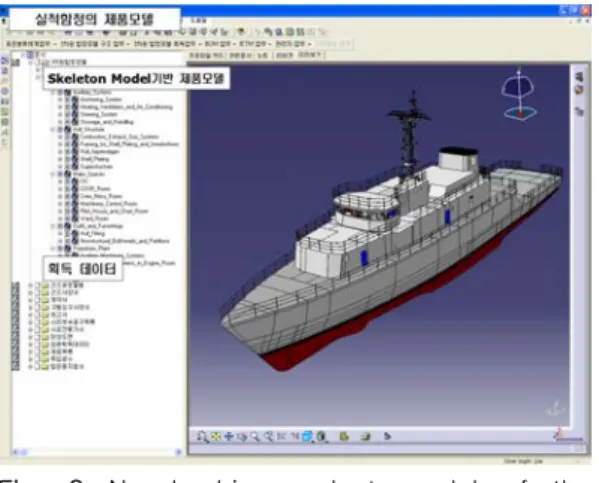Screen dimensions: 599x483
Task: Select the Combustion_Exhaust_Gas_System tree node
Action: tap(119, 137)
